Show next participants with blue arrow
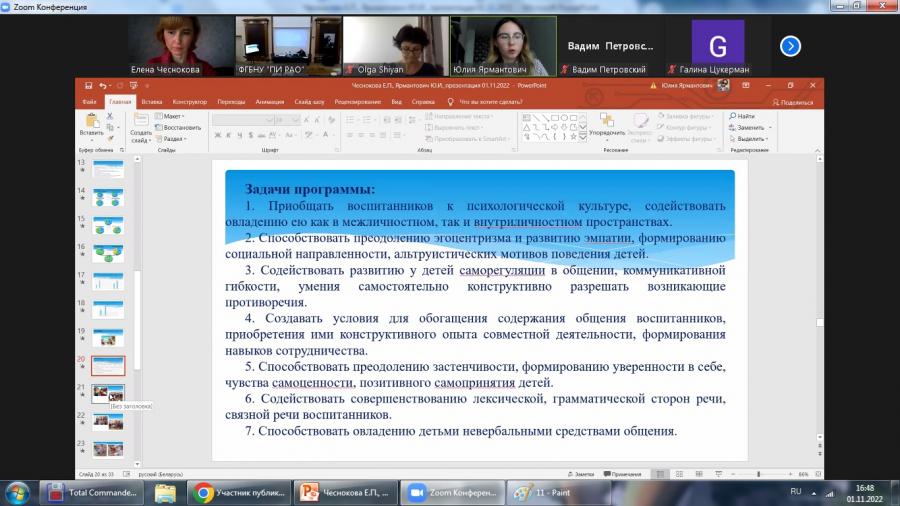900x506 pixels. coord(790,46)
